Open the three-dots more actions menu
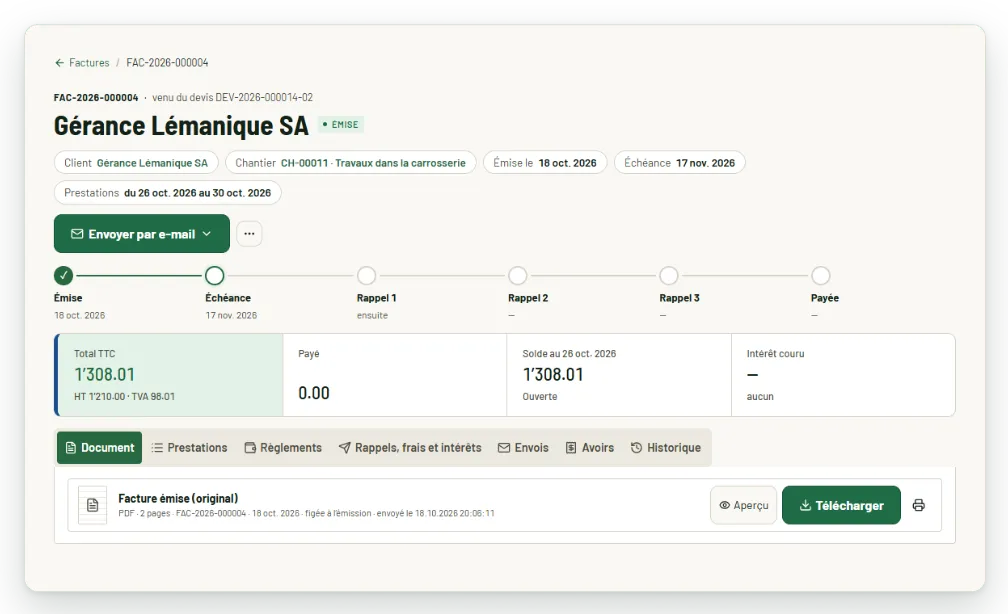Viewport: 1008px width, 614px height. coord(249,233)
